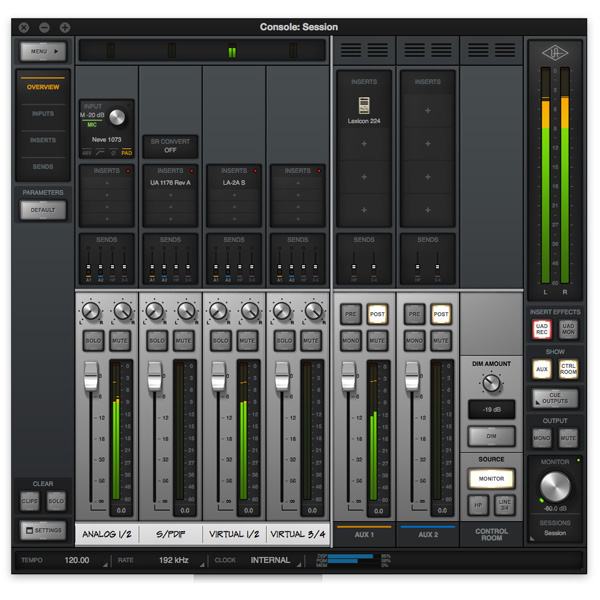The width and height of the screenshot is (600, 600).
Task: Toggle the PAD on the Neve 1073 input
Action: click(x=126, y=153)
